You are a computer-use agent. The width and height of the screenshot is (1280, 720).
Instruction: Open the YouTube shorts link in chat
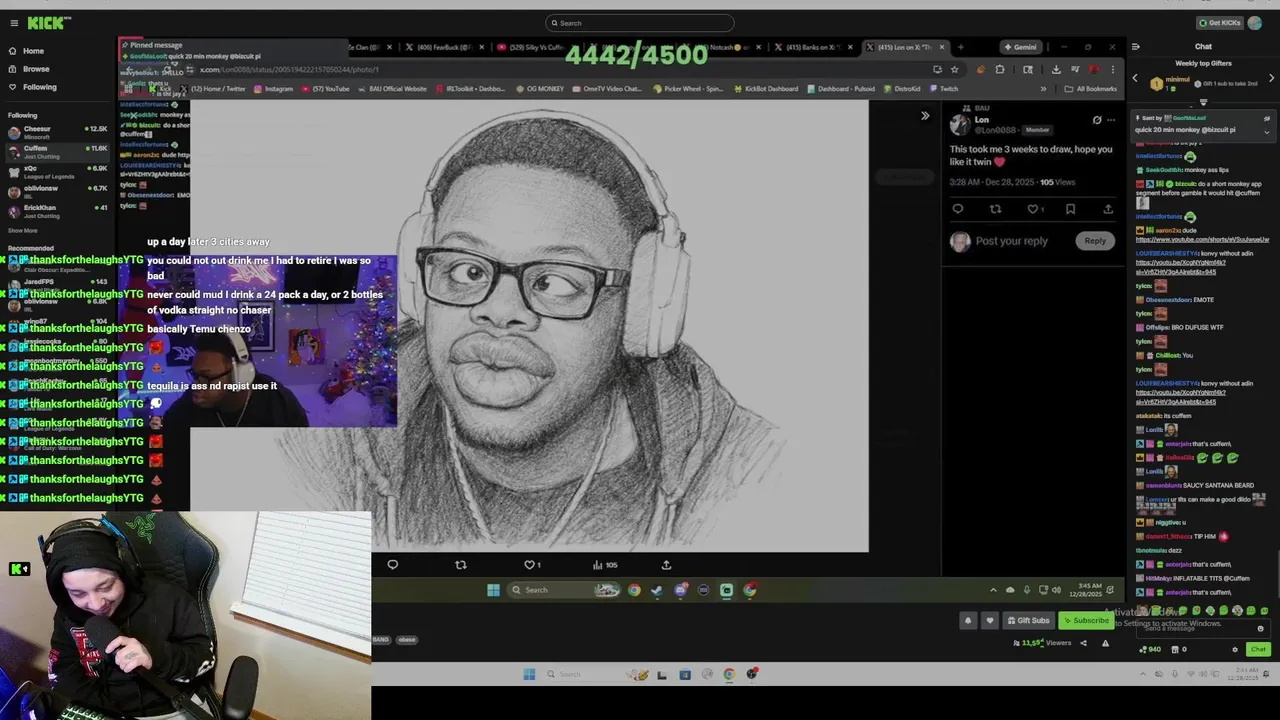click(1203, 240)
